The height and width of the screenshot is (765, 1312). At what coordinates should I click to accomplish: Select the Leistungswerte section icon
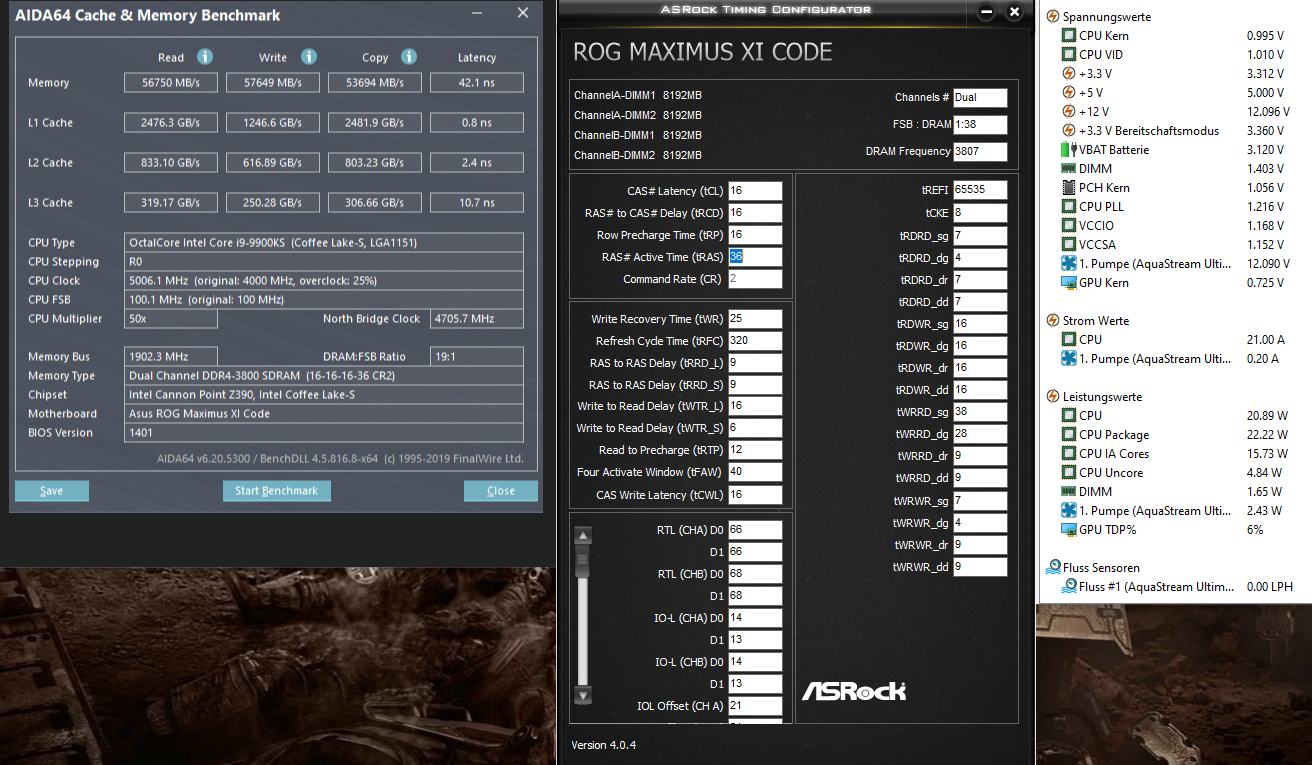[x=1053, y=397]
